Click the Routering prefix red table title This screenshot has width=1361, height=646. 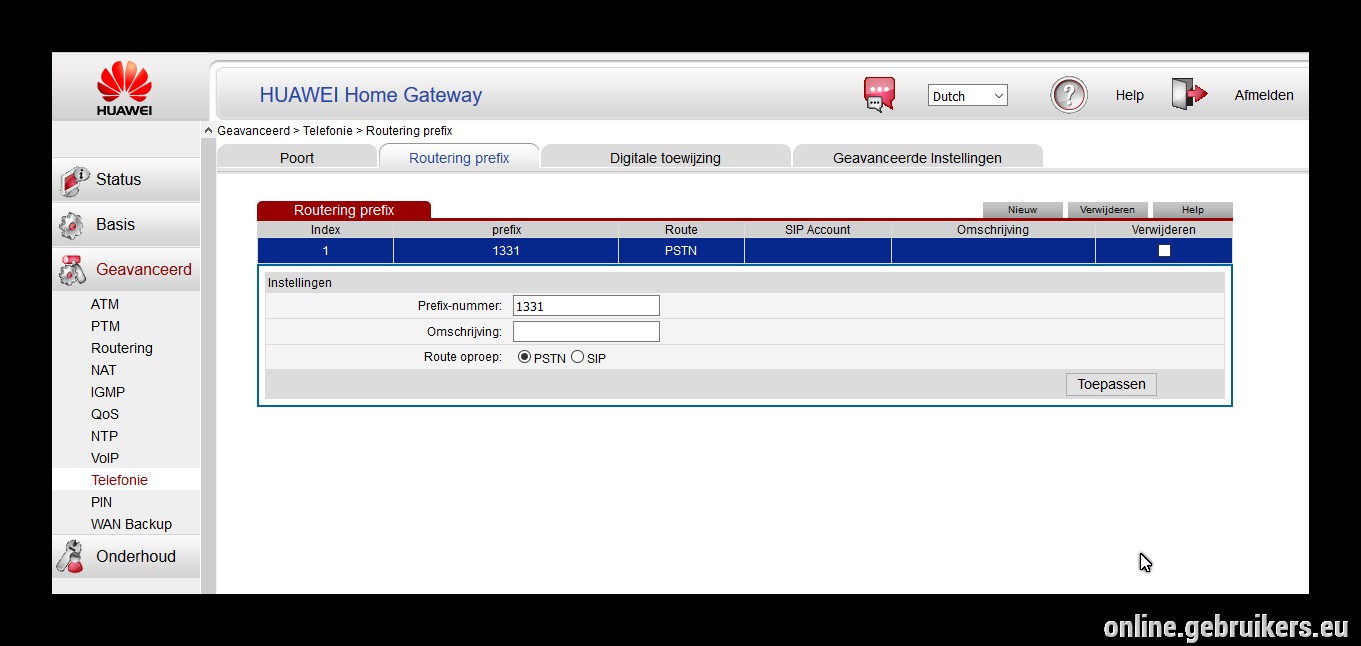344,210
